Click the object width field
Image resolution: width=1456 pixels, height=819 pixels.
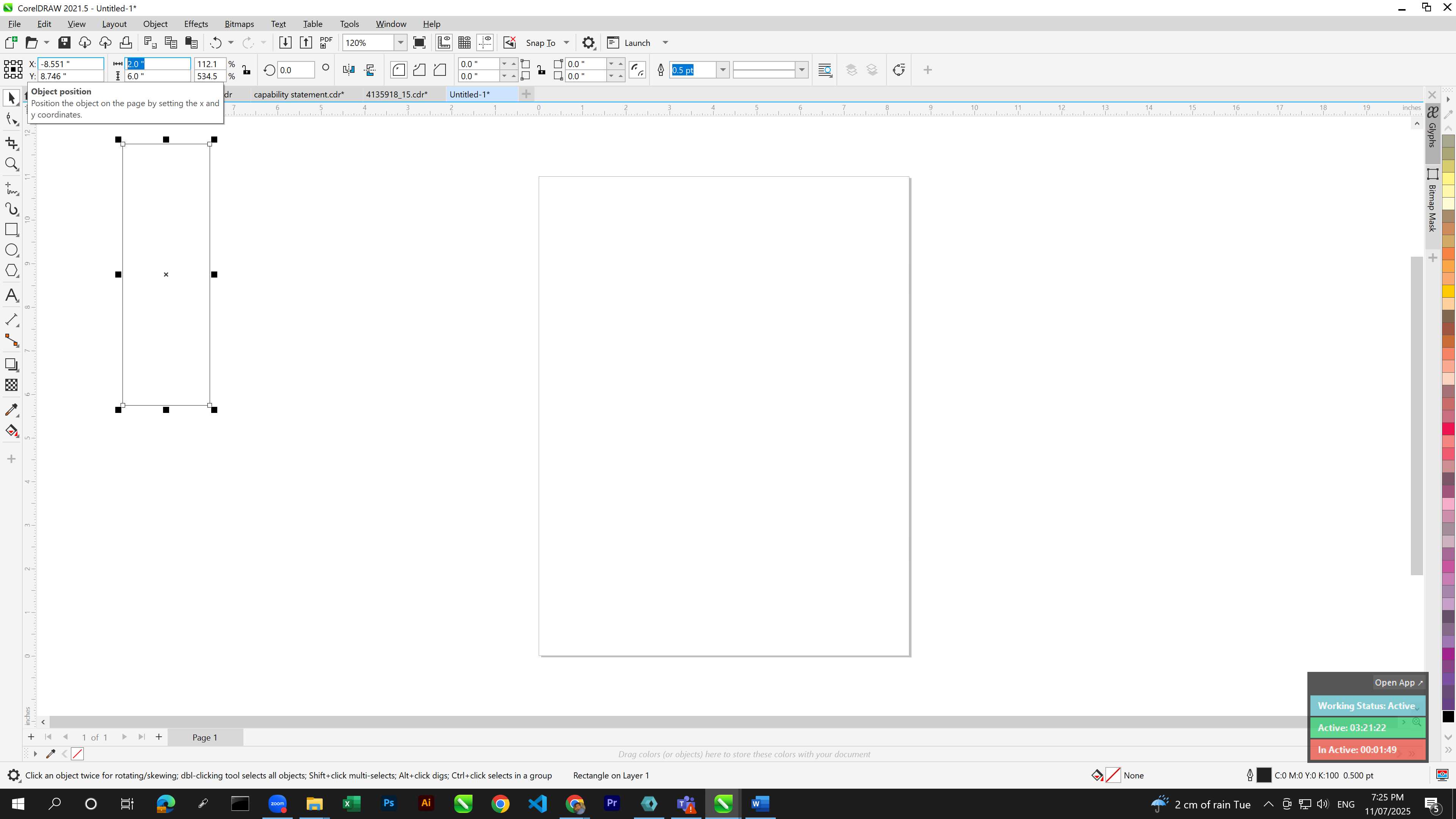tap(158, 64)
